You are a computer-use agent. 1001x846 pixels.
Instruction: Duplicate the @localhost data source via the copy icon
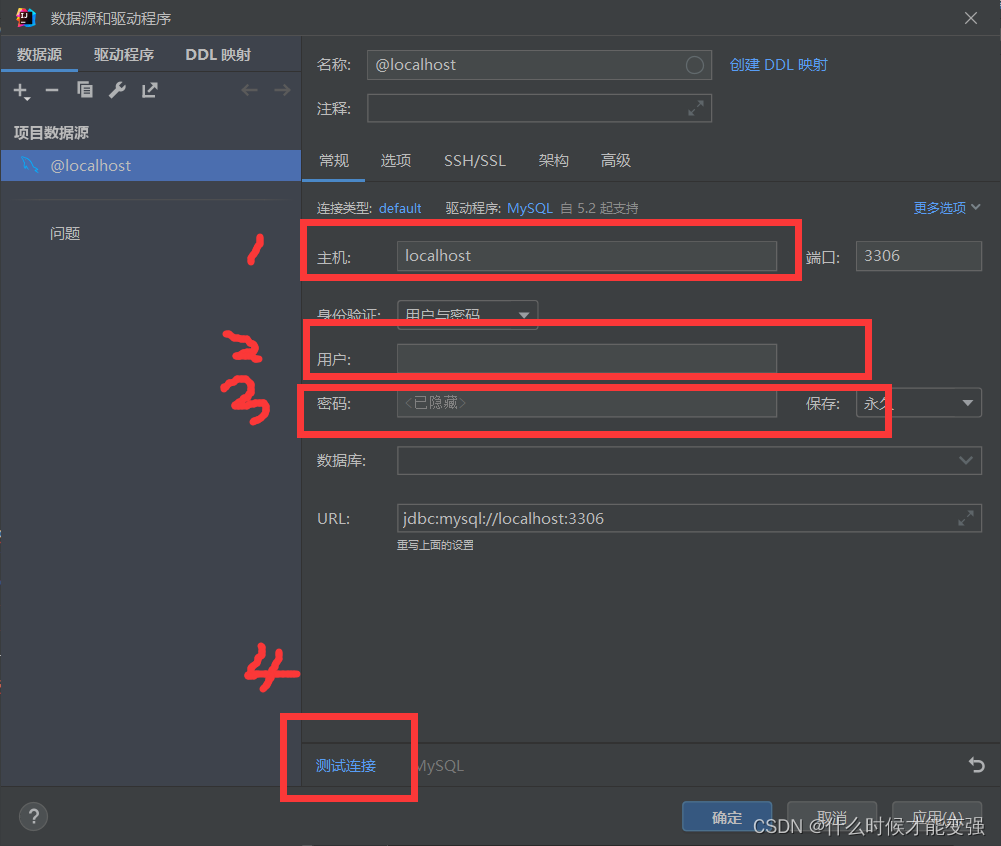tap(85, 90)
